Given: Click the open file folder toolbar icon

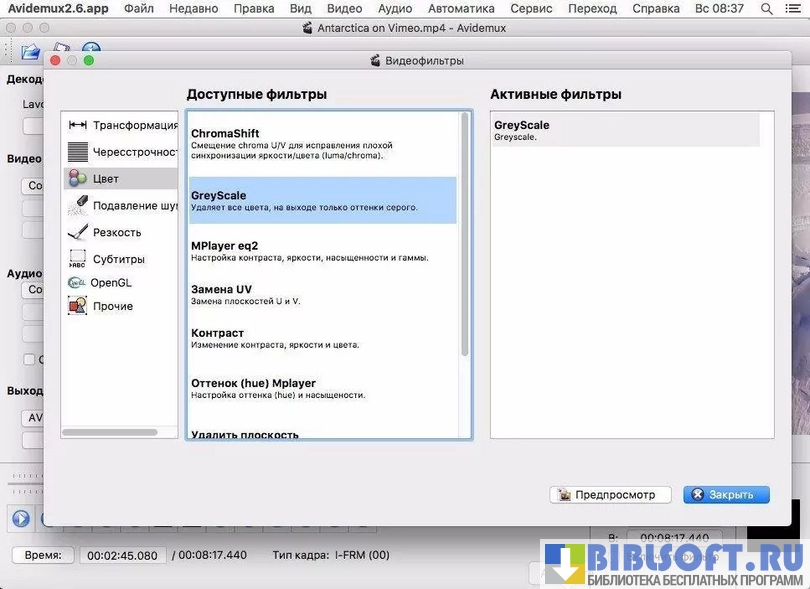Looking at the screenshot, I should [30, 51].
